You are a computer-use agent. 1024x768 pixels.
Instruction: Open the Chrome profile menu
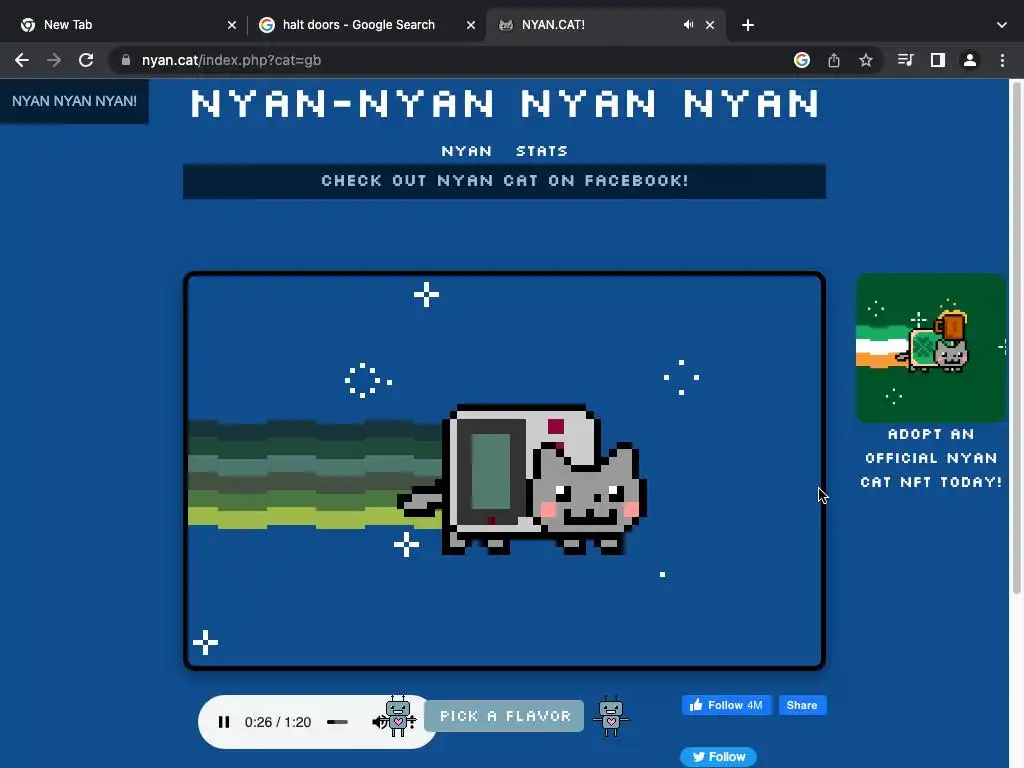click(970, 60)
